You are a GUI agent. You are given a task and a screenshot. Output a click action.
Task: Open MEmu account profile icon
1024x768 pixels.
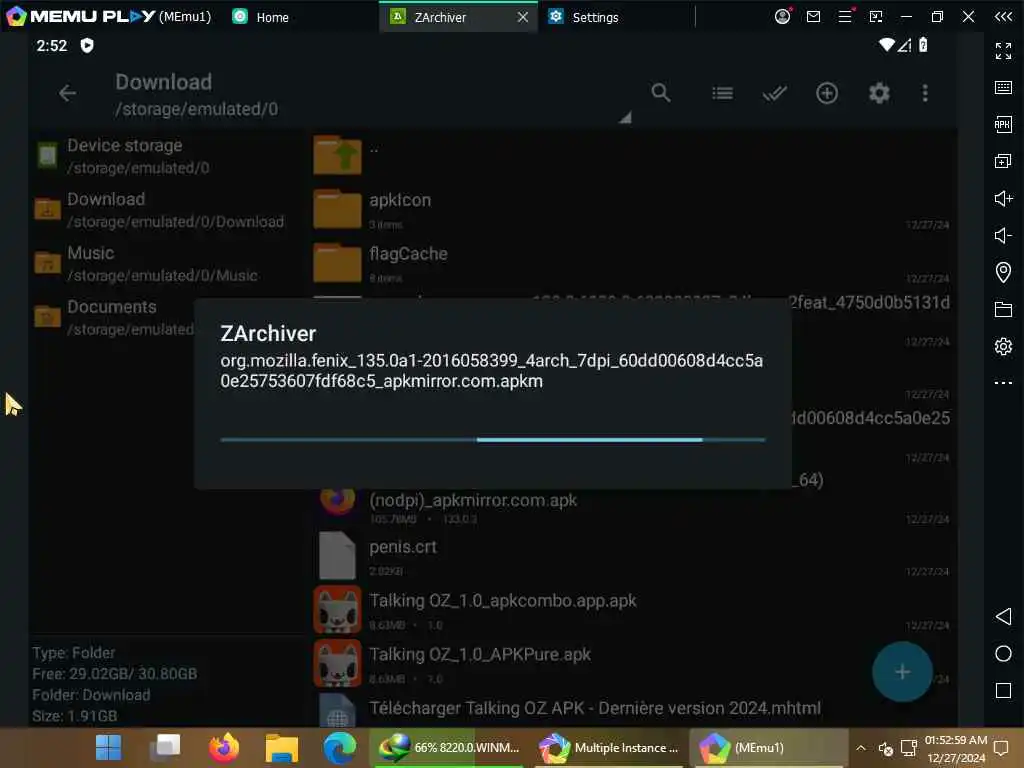[x=782, y=16]
